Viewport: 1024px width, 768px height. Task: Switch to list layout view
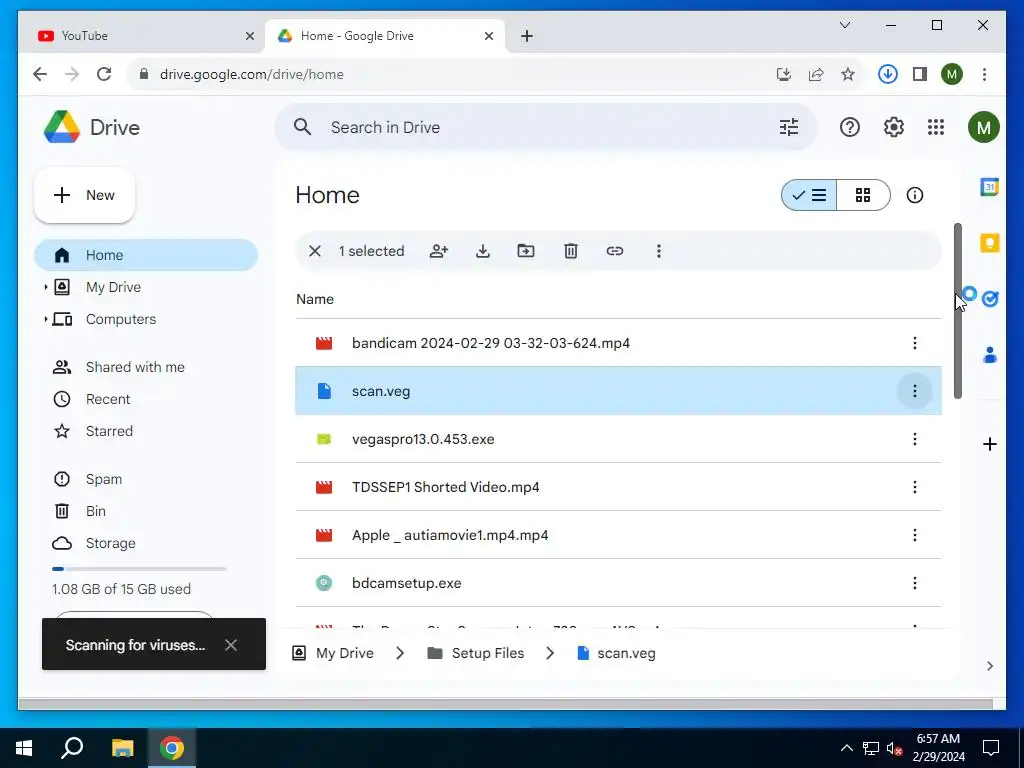point(809,195)
